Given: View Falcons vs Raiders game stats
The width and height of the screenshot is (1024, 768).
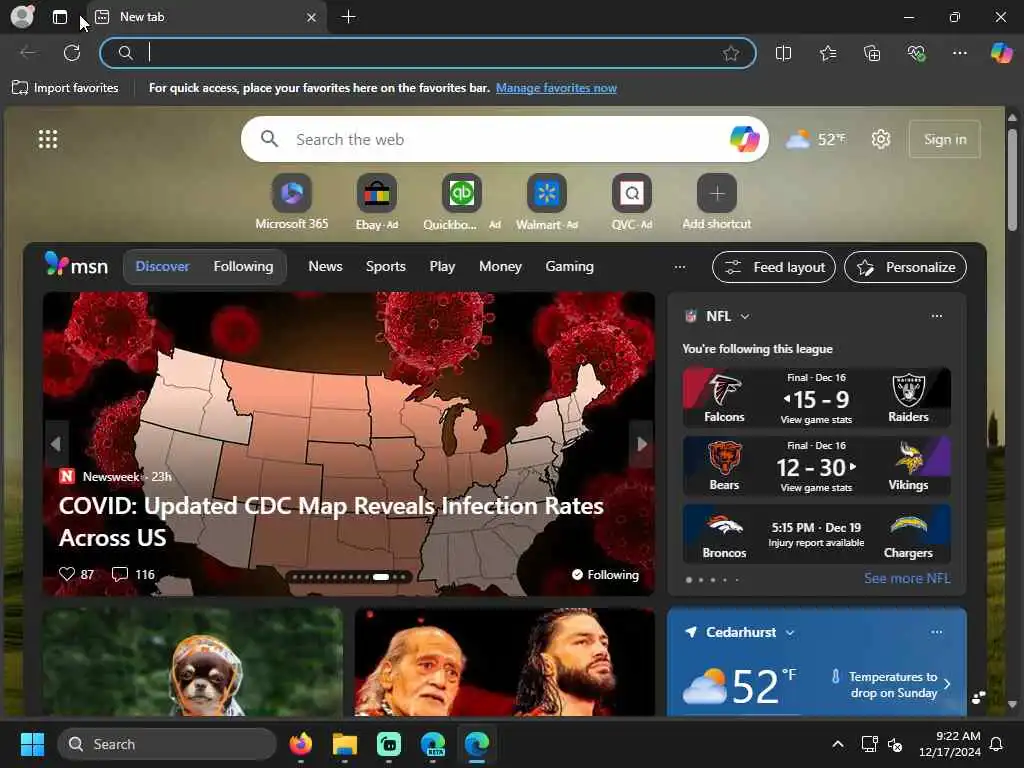Looking at the screenshot, I should [x=816, y=420].
